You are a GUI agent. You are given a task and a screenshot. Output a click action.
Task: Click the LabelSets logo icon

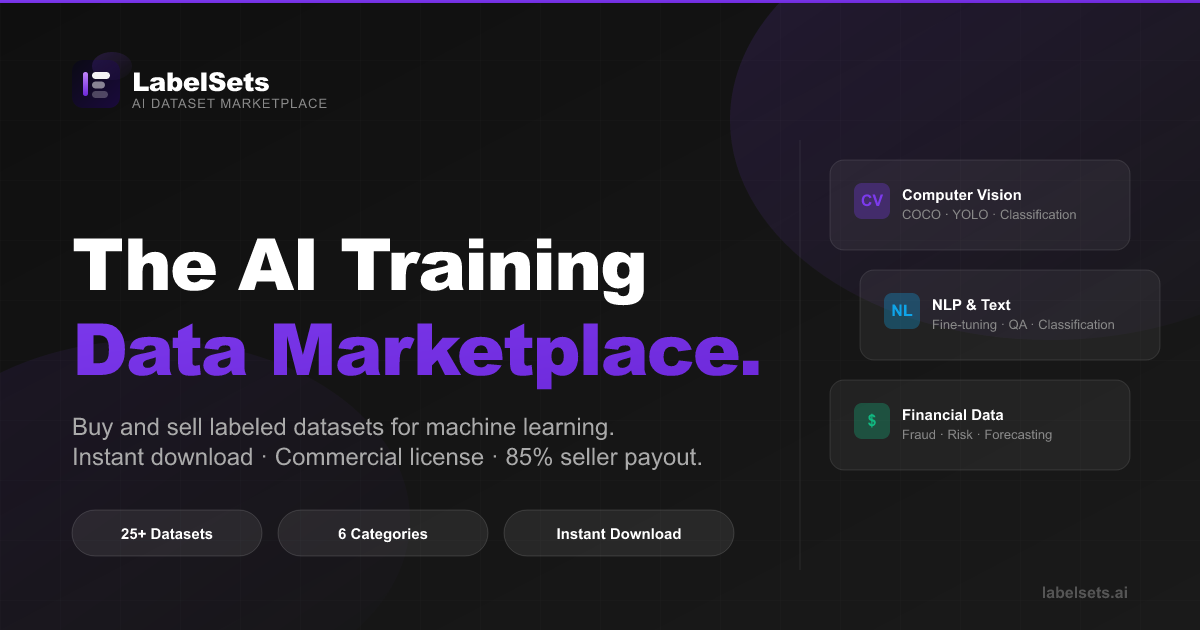(96, 84)
